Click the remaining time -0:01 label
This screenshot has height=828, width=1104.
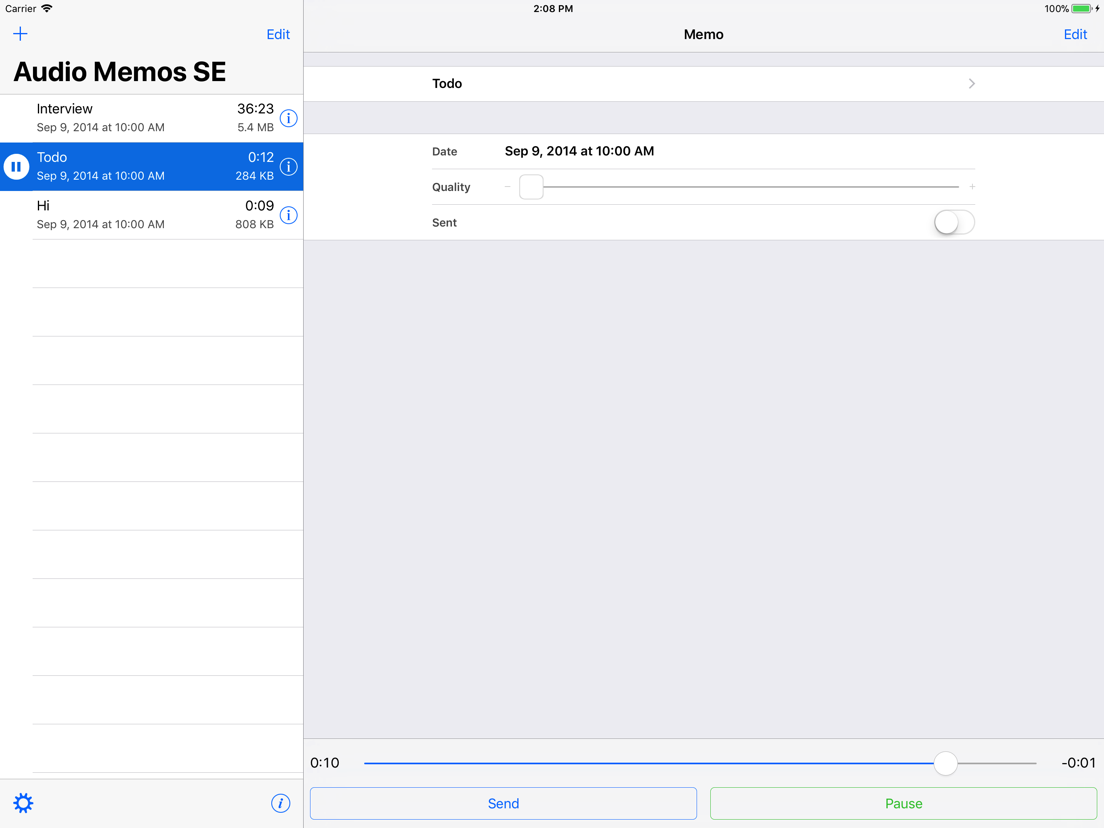pyautogui.click(x=1079, y=763)
